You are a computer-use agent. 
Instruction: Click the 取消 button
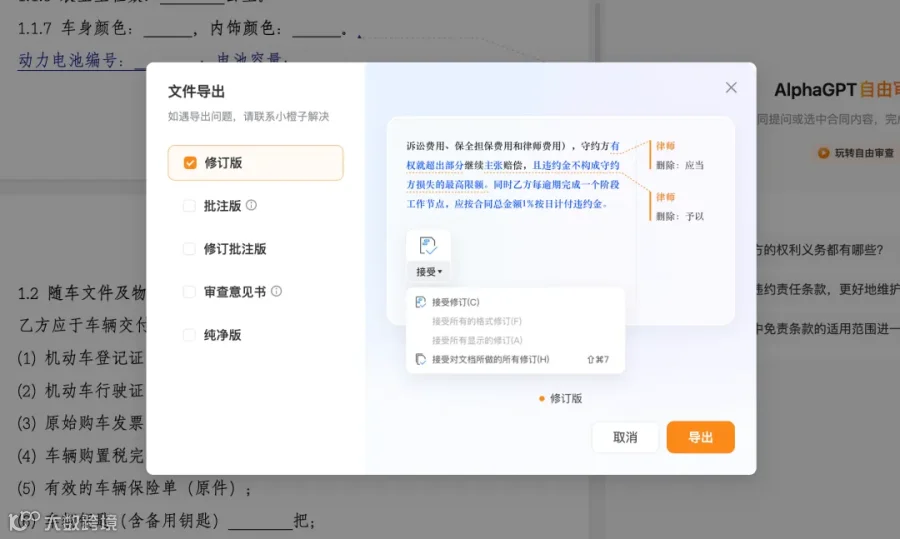(625, 437)
